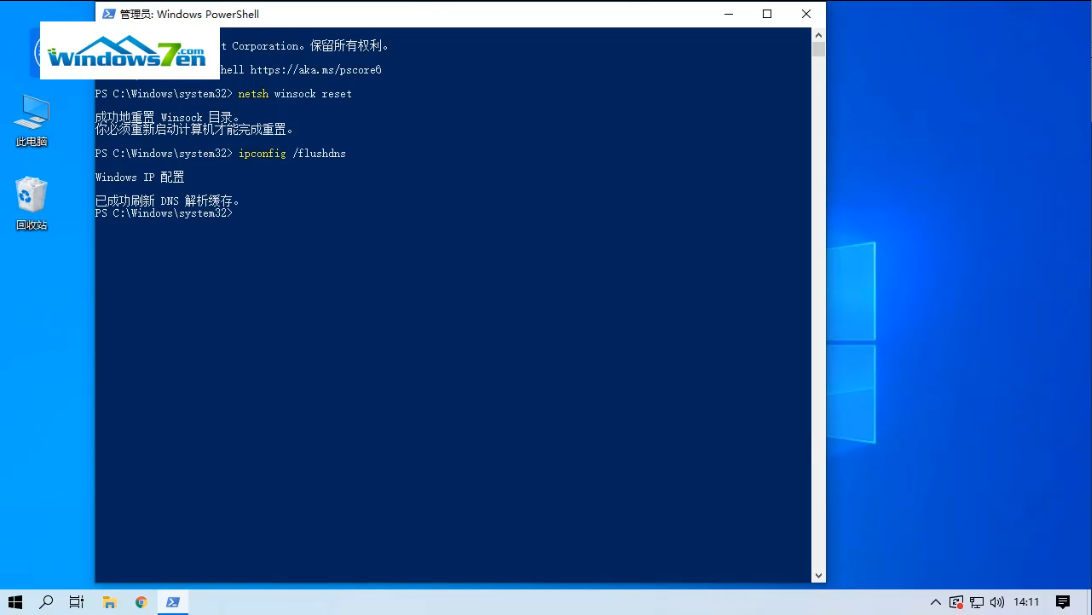Select the Recycle Bin desktop icon
This screenshot has width=1092, height=615.
click(x=31, y=203)
